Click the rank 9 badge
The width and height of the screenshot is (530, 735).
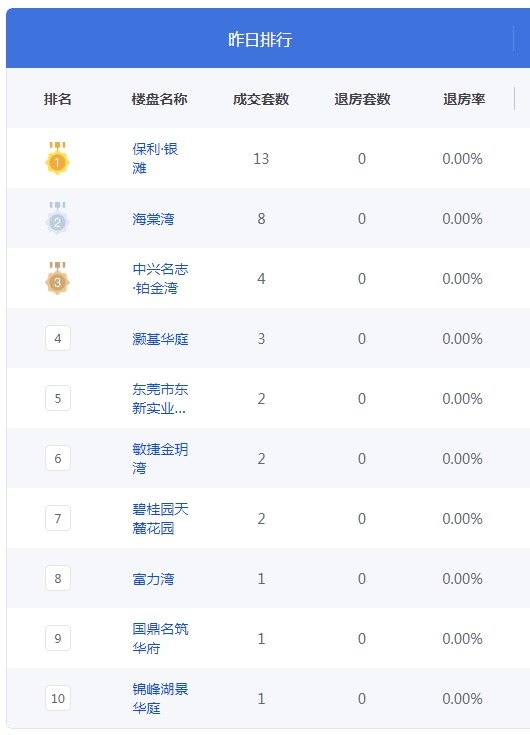pos(58,638)
